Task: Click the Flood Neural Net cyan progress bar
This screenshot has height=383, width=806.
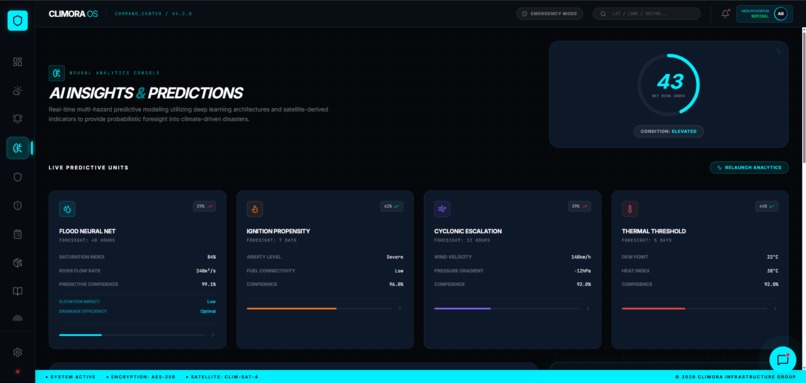Action: (x=132, y=335)
